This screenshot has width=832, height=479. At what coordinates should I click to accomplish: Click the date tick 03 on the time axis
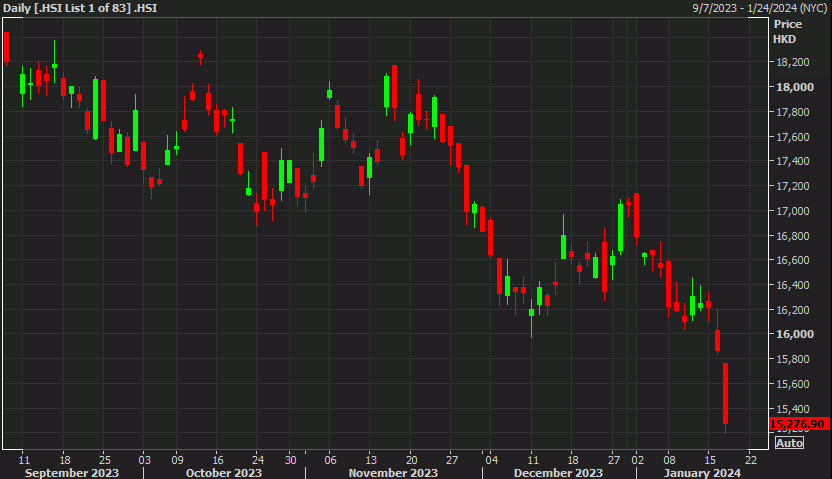pyautogui.click(x=144, y=460)
